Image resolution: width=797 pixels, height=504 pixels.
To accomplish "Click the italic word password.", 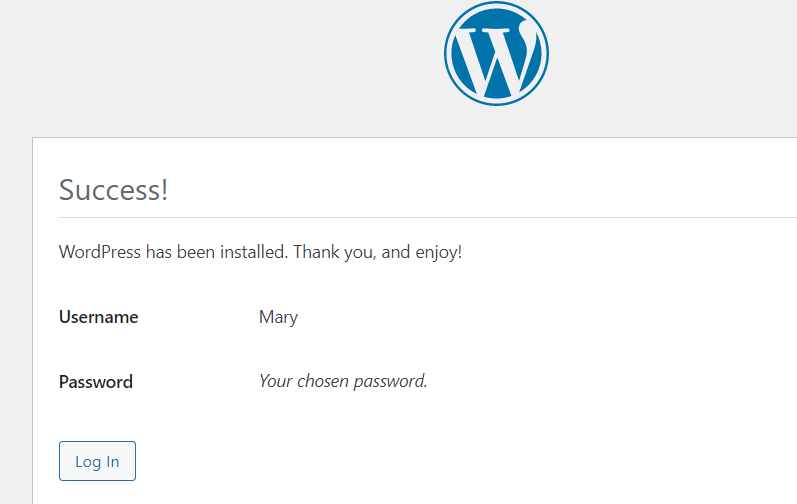I will click(394, 381).
